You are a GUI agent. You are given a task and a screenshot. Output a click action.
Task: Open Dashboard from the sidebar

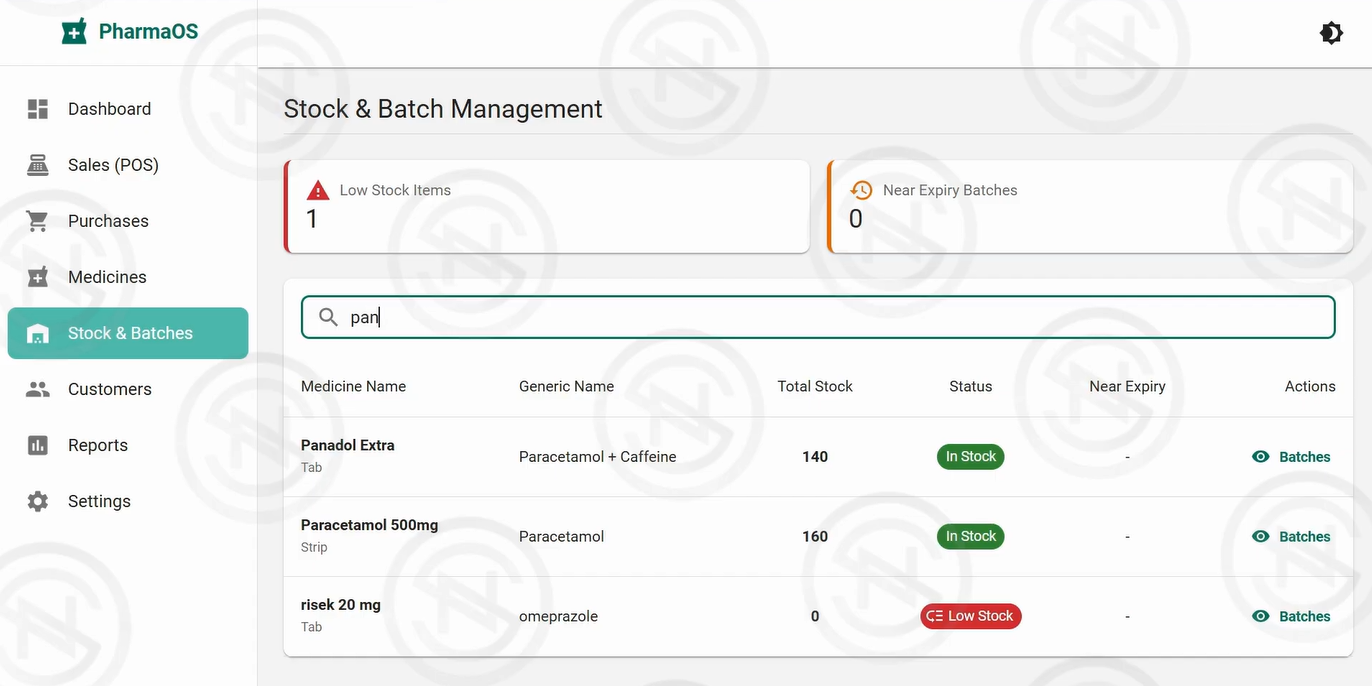pos(128,109)
